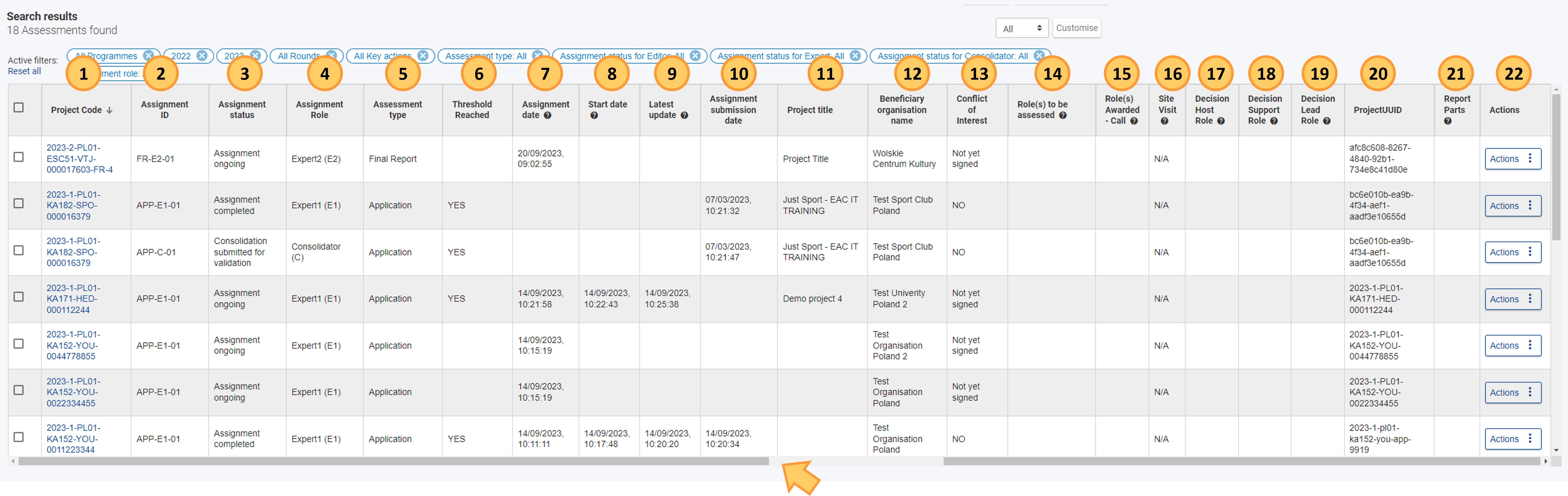
Task: Open kebab menu for Demo project 4 row
Action: [1530, 299]
